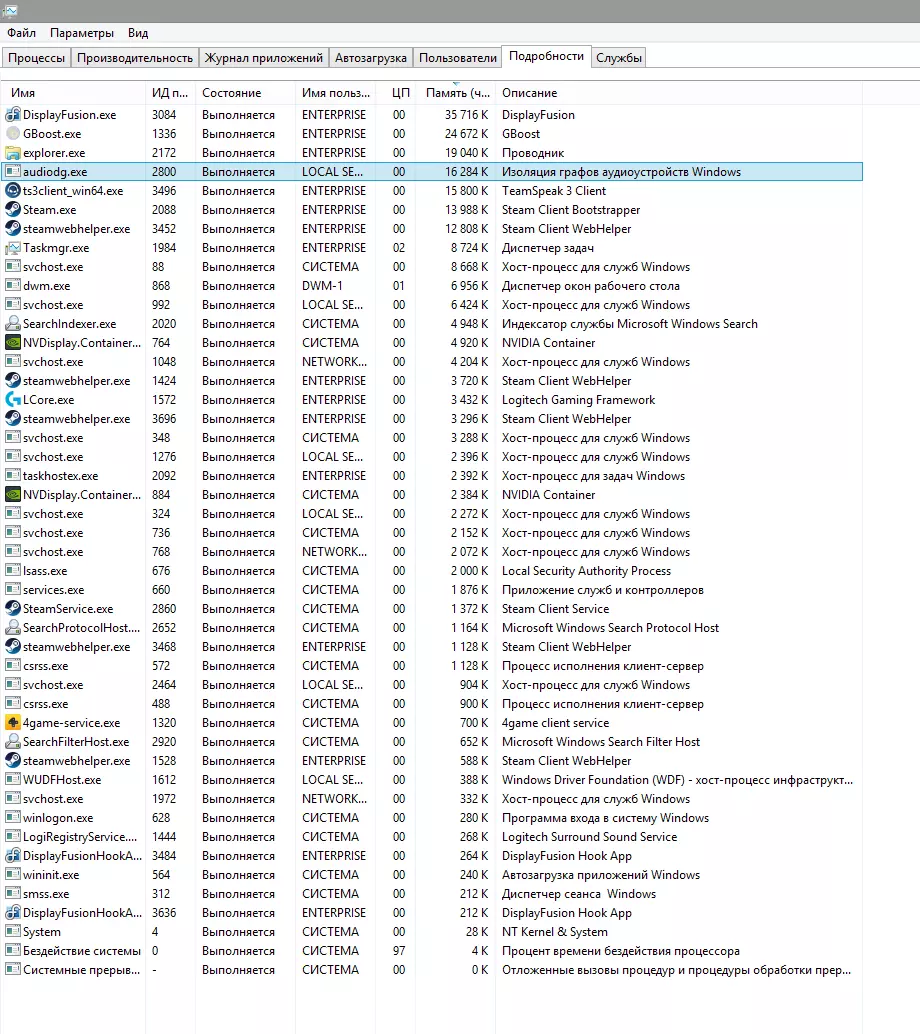This screenshot has height=1034, width=920.
Task: Click the winlogon.exe icon
Action: click(x=13, y=818)
